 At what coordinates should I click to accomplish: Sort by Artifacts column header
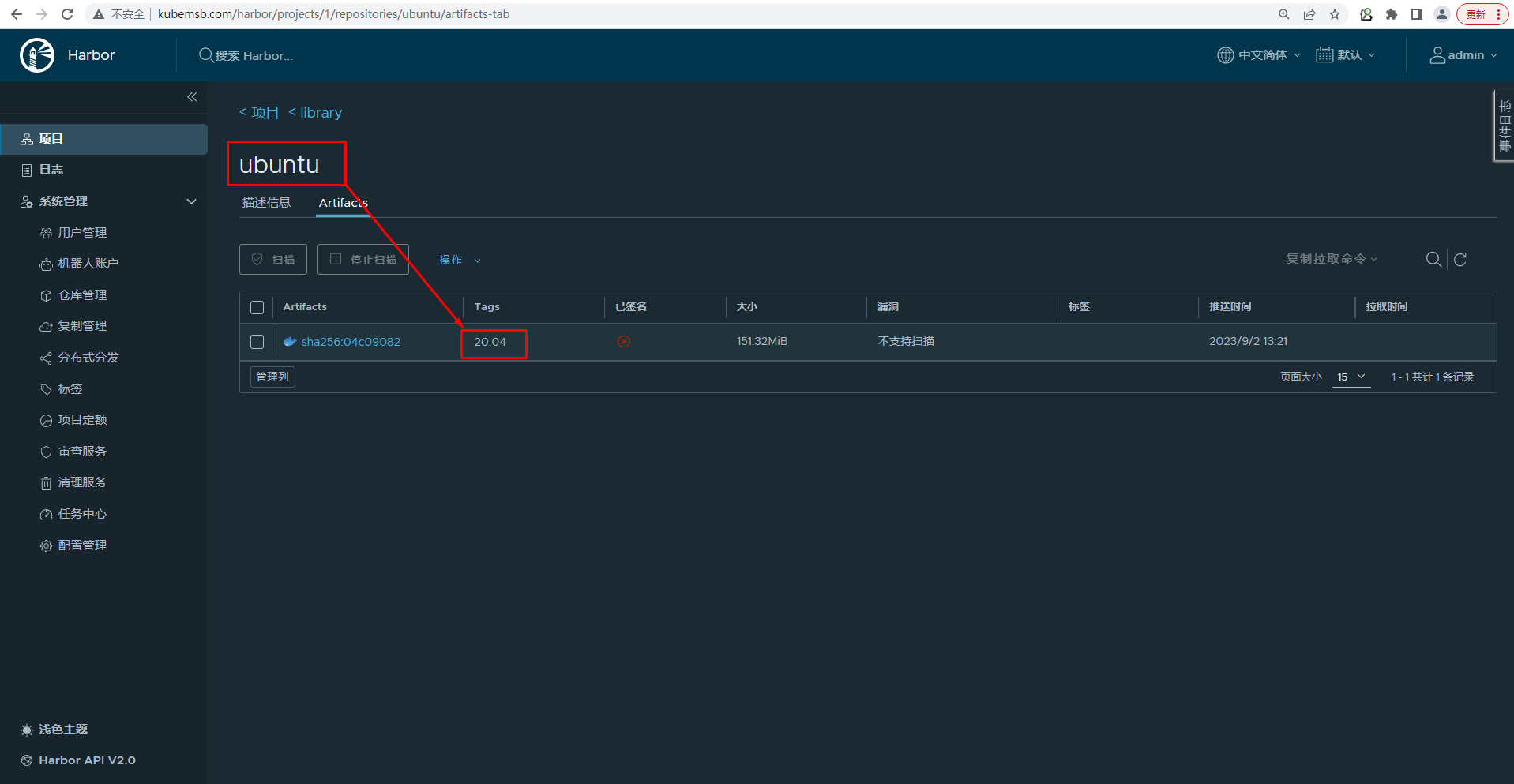[305, 307]
